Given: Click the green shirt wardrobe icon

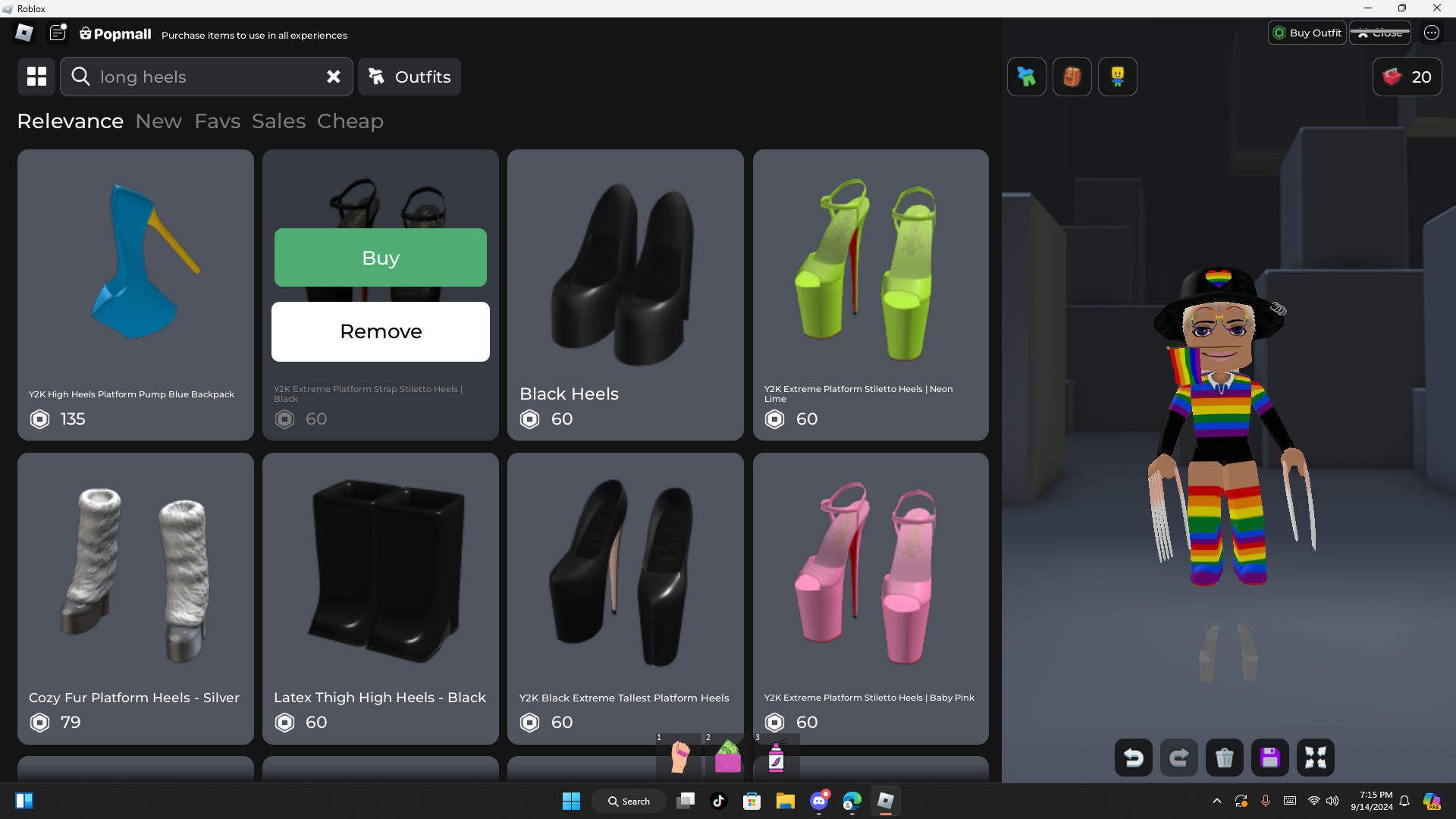Looking at the screenshot, I should click(1026, 77).
